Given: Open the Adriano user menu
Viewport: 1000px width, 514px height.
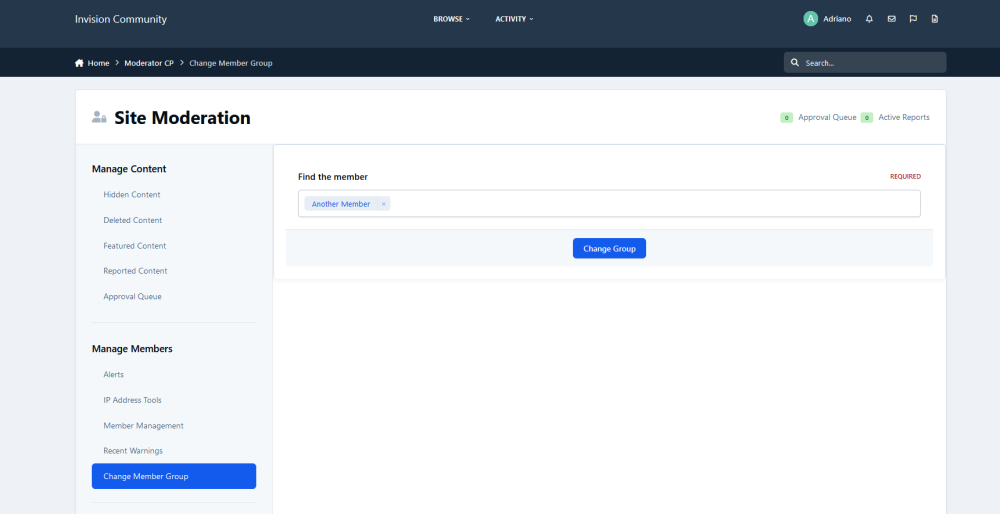Looking at the screenshot, I should (x=837, y=19).
